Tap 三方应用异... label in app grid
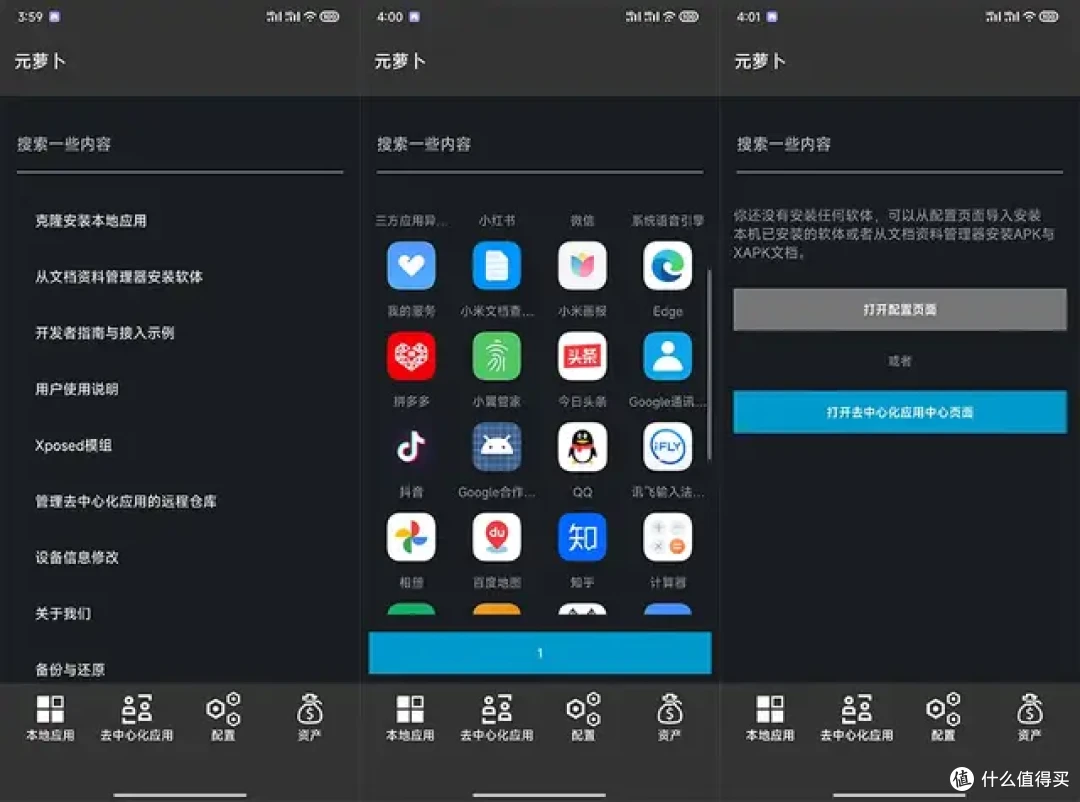 [x=411, y=220]
